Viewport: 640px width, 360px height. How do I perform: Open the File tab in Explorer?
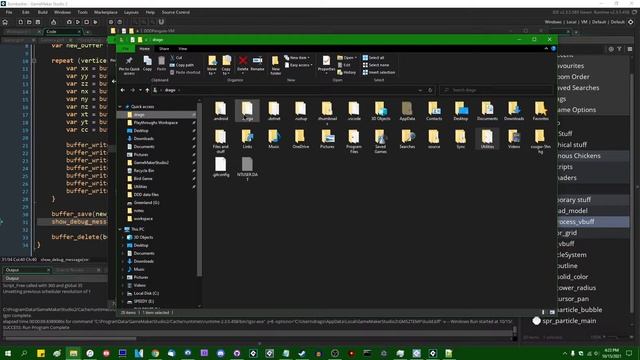pos(126,49)
